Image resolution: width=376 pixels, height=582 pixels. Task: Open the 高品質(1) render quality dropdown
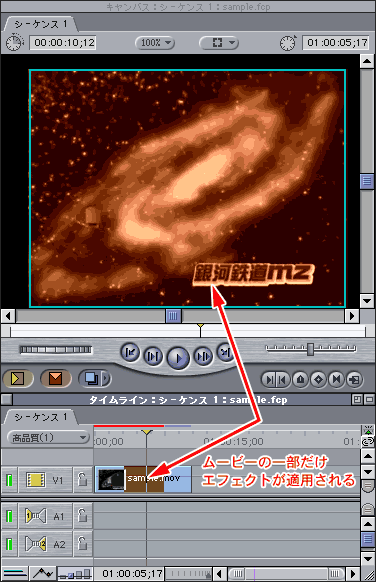[x=49, y=438]
